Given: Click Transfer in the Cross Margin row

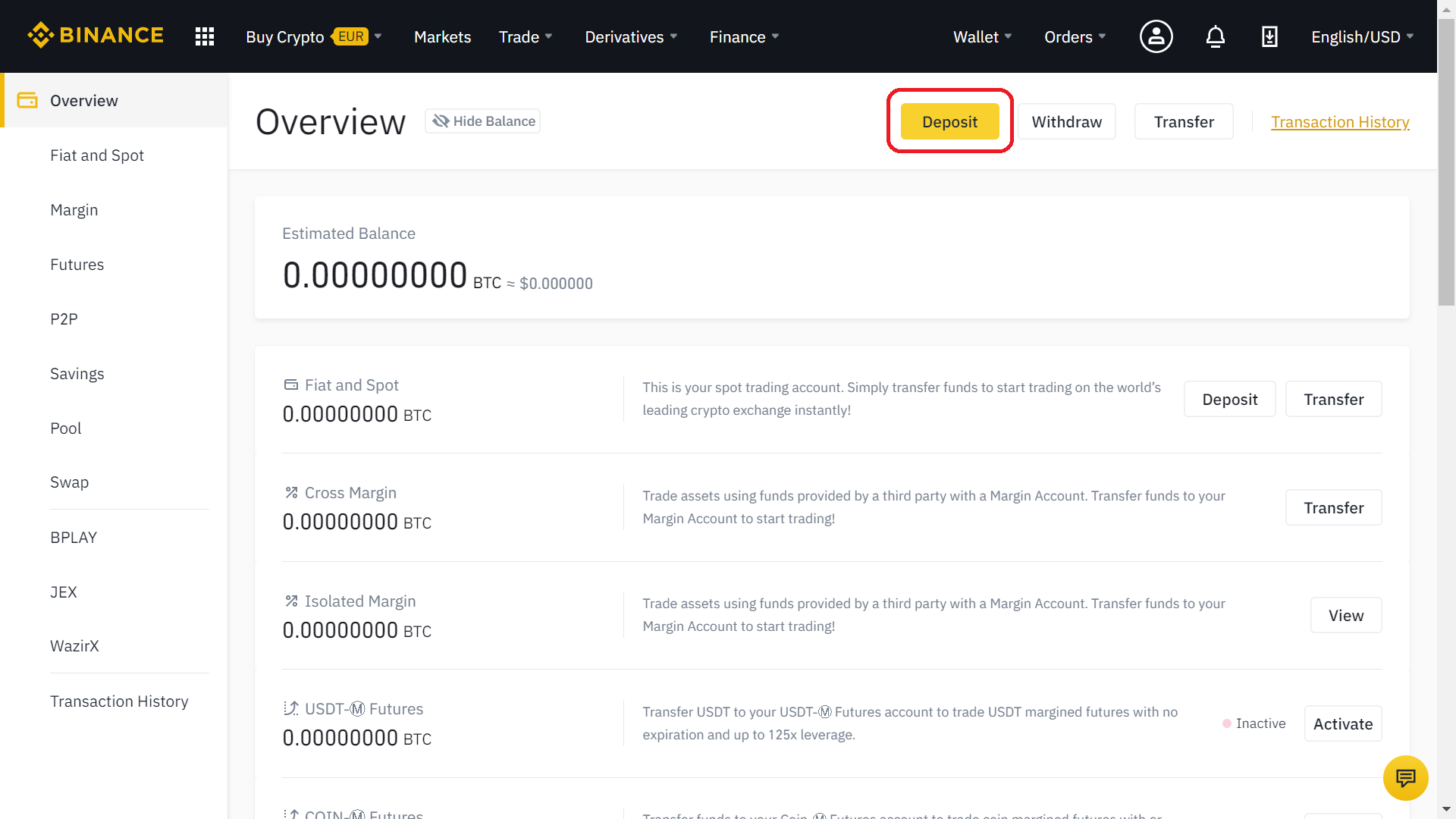Looking at the screenshot, I should [1333, 507].
